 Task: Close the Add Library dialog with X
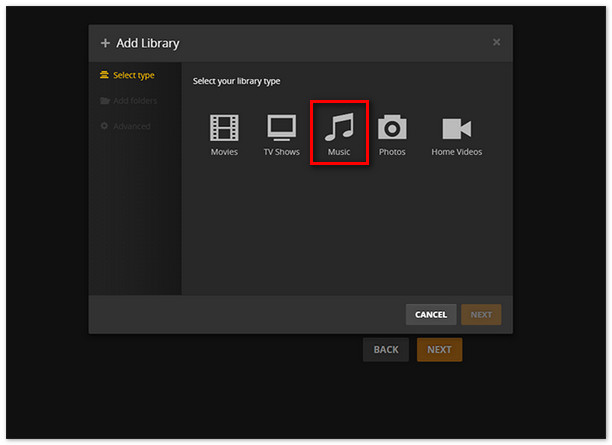tap(497, 42)
